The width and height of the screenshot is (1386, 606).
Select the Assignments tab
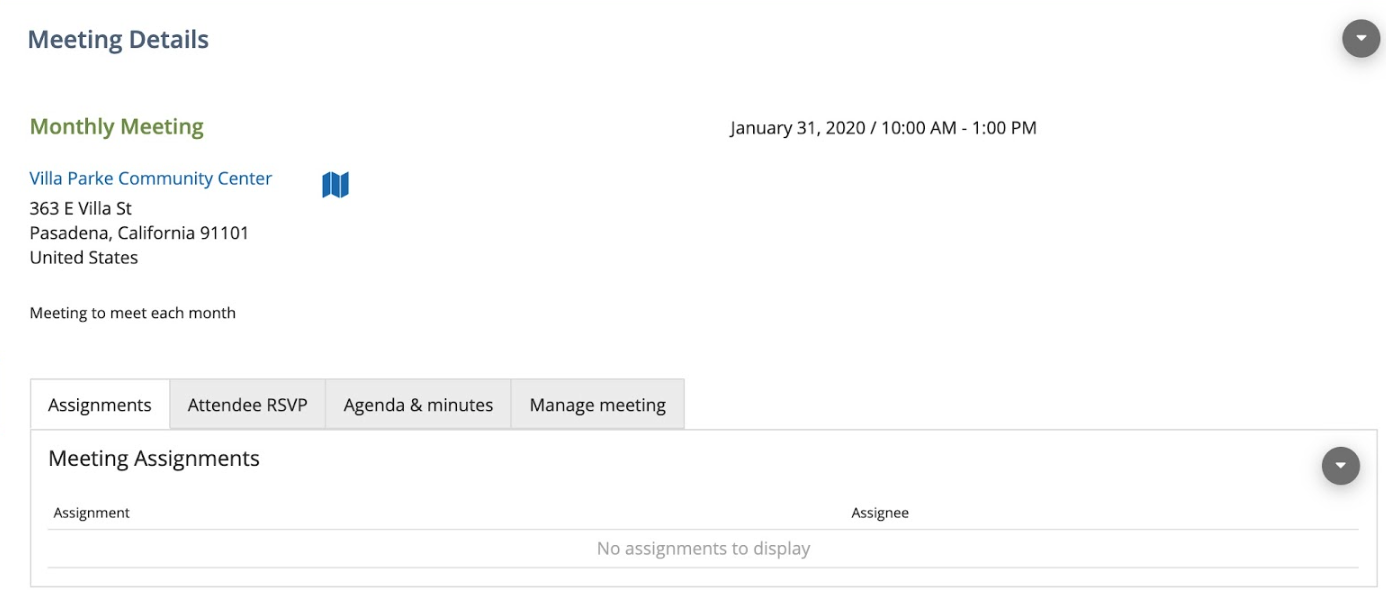point(100,405)
